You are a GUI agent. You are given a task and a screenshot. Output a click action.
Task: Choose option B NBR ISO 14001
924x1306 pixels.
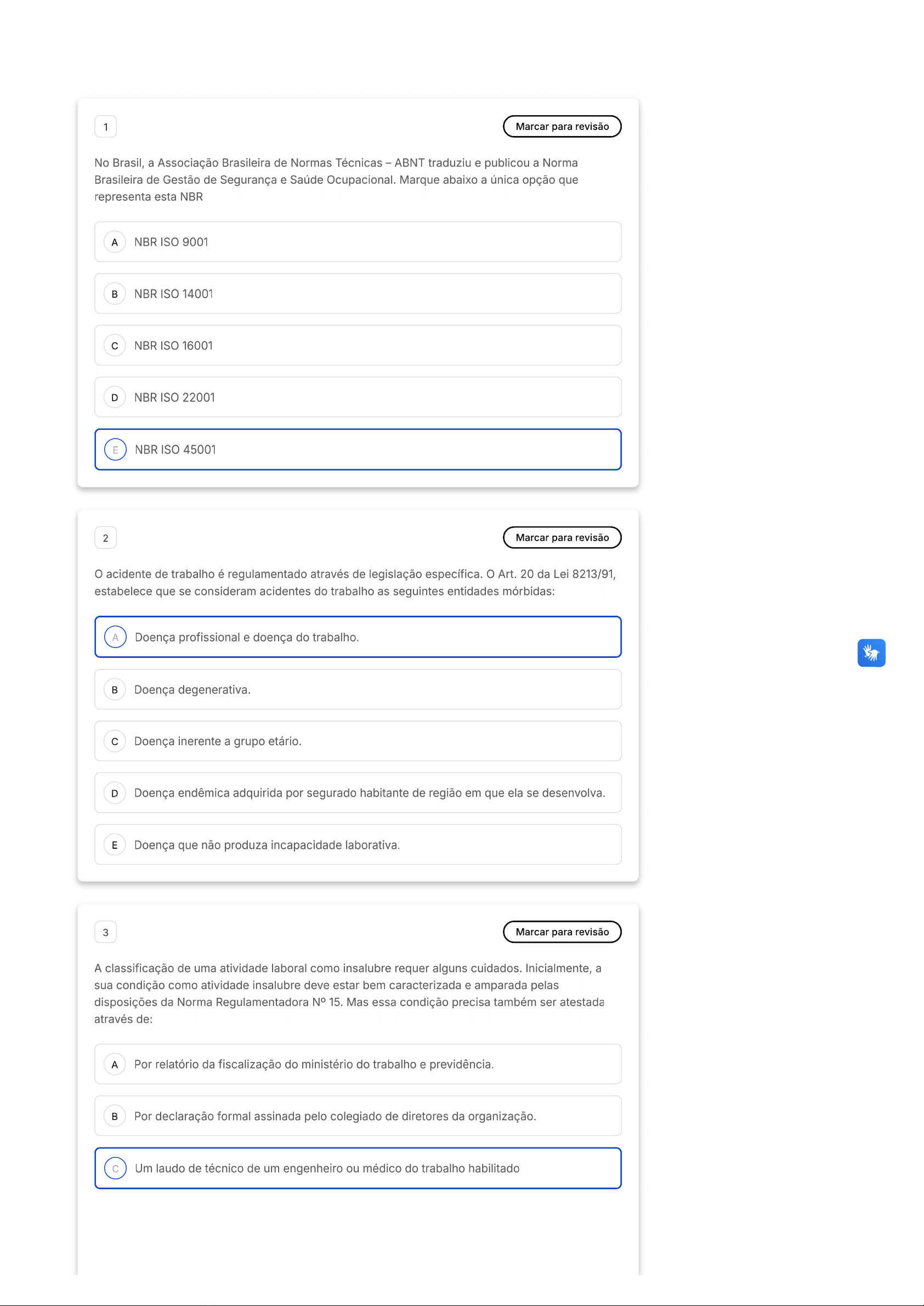(x=358, y=293)
